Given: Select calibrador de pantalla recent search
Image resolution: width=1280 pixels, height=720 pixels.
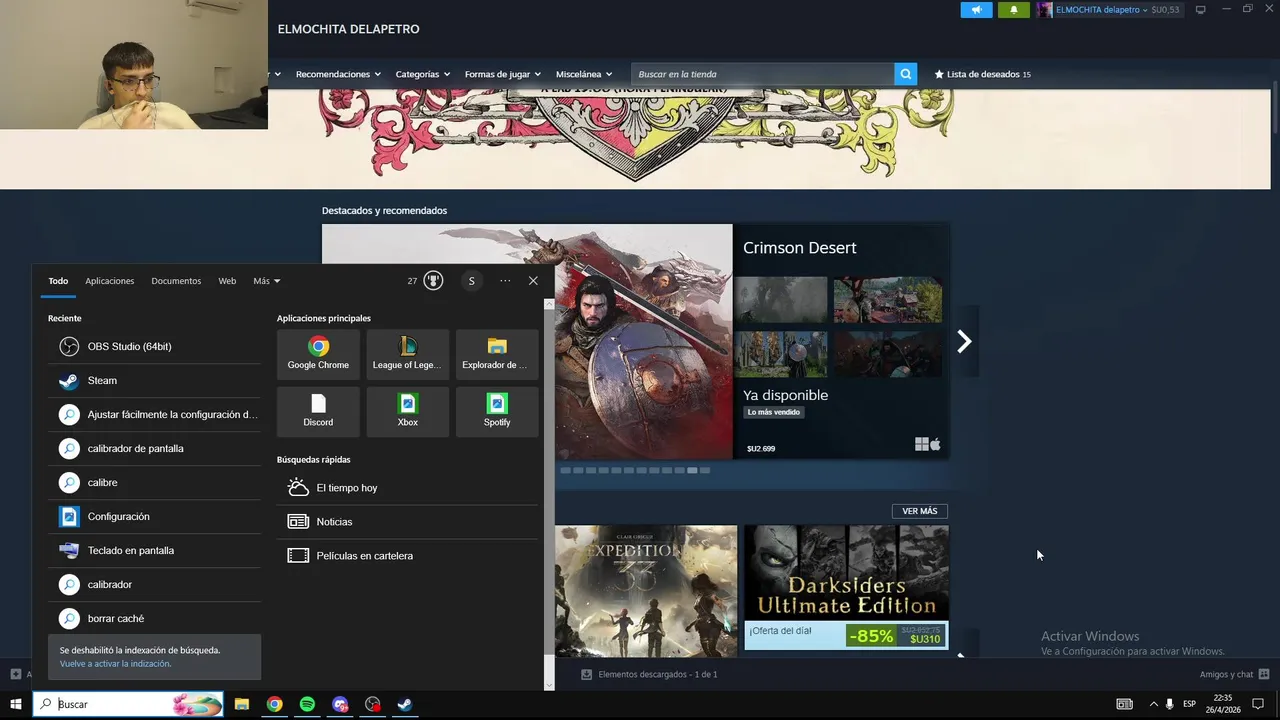Looking at the screenshot, I should click(154, 449).
